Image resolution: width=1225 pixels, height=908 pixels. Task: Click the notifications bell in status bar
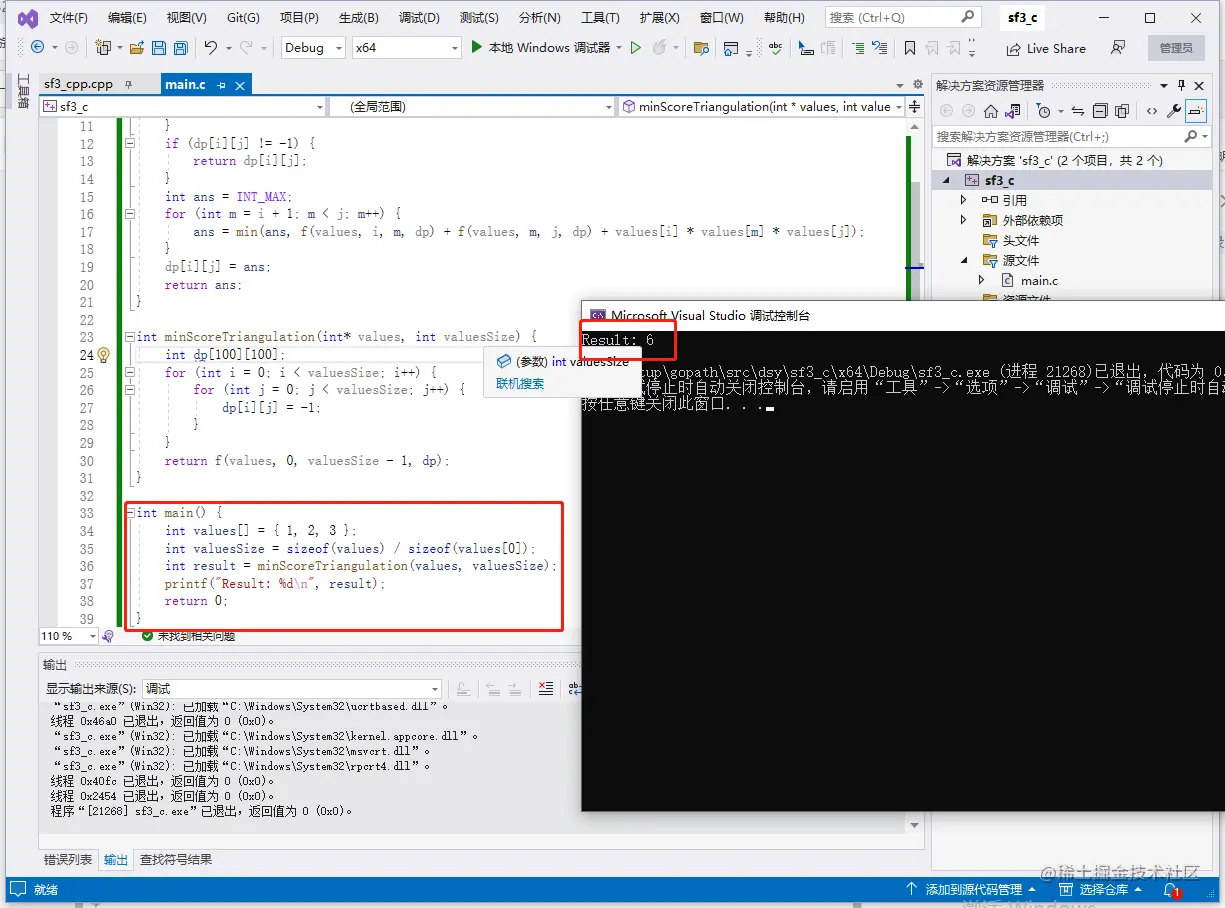pos(1171,889)
